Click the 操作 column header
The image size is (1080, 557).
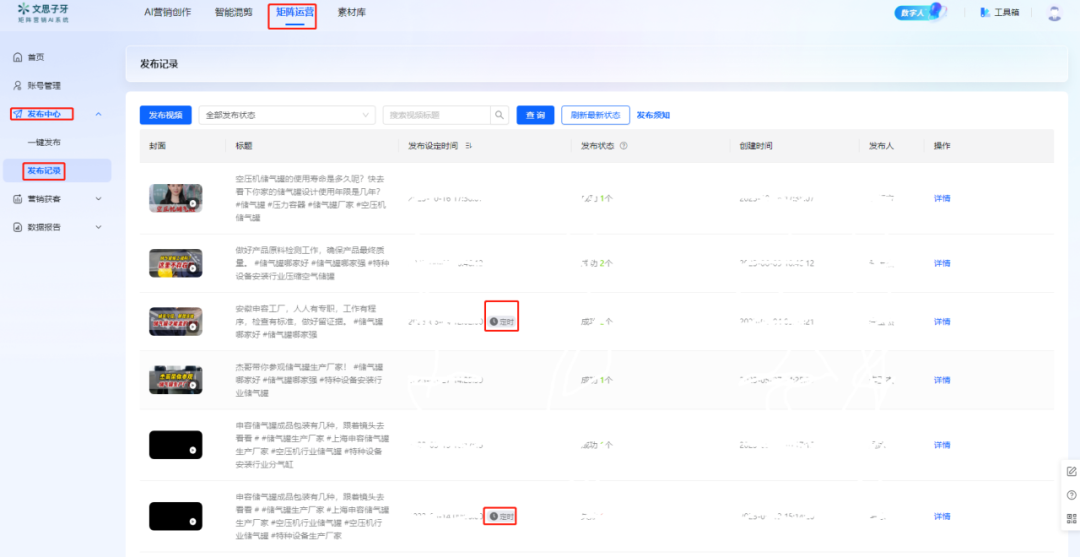tap(942, 146)
